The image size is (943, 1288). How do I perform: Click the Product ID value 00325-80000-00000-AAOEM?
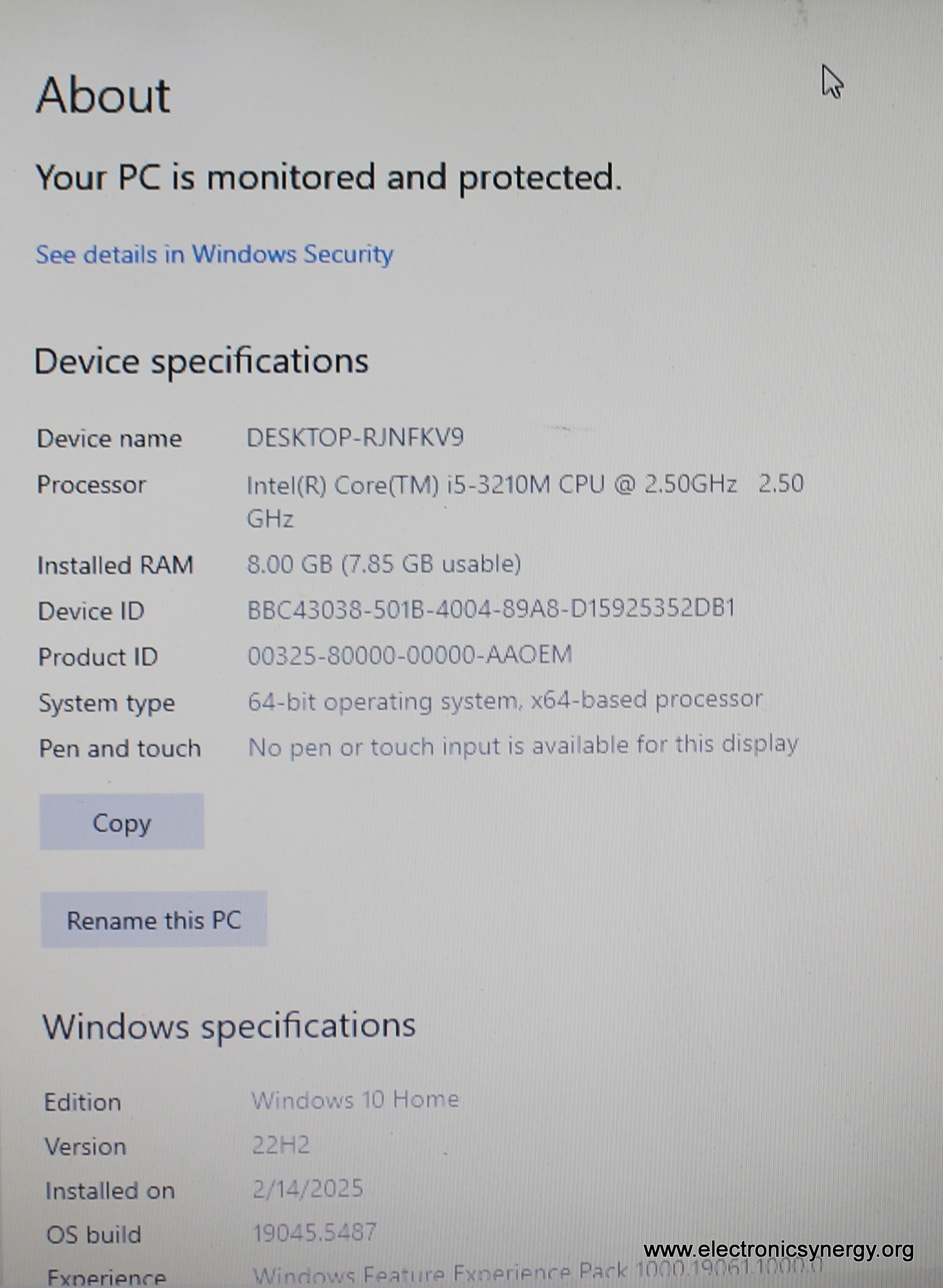click(x=409, y=655)
